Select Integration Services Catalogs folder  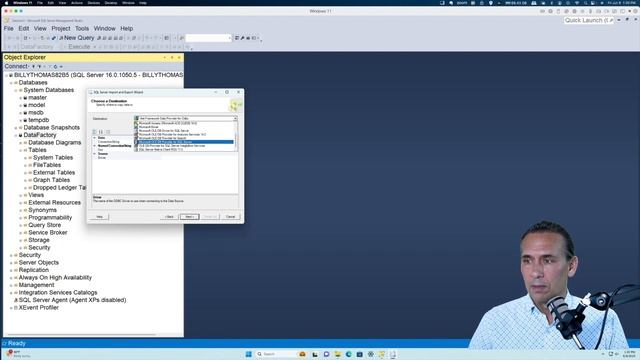58,293
